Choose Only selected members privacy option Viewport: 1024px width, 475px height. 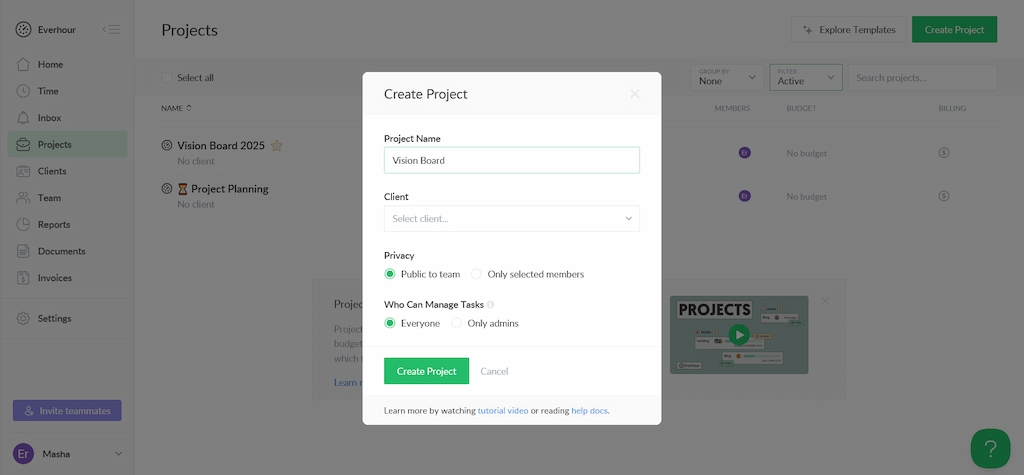pos(477,274)
